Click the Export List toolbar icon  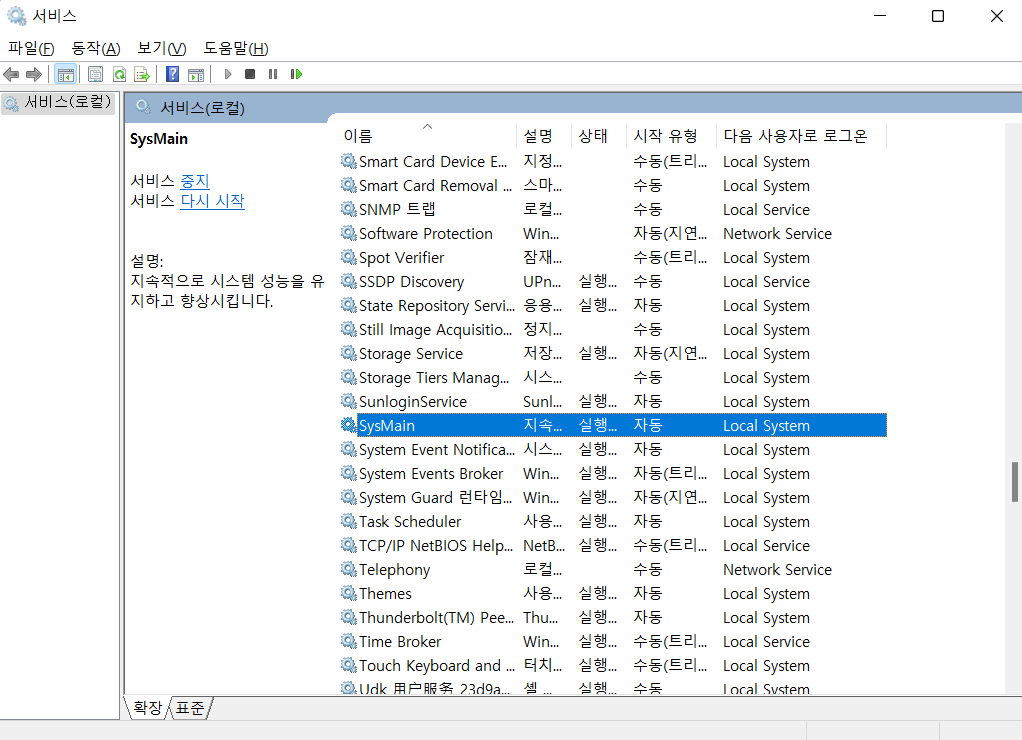coord(142,73)
